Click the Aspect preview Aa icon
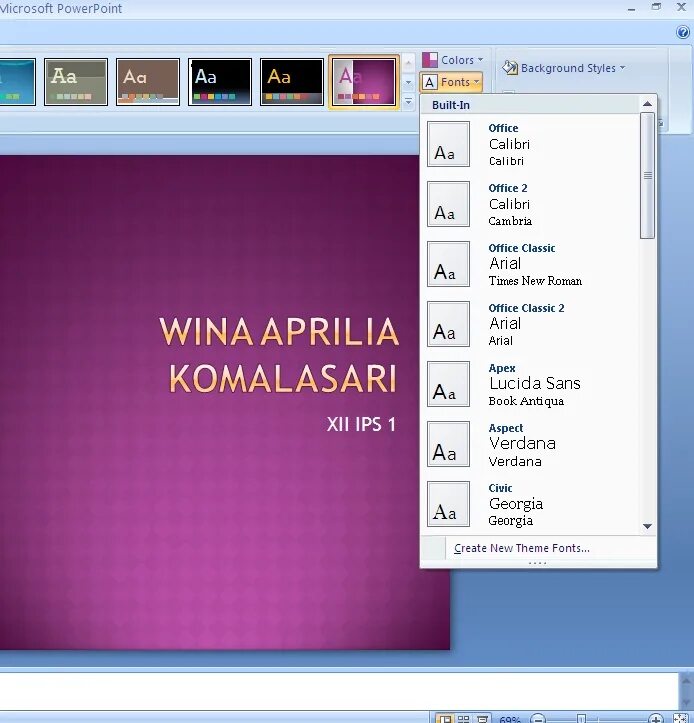This screenshot has width=694, height=723. [448, 444]
